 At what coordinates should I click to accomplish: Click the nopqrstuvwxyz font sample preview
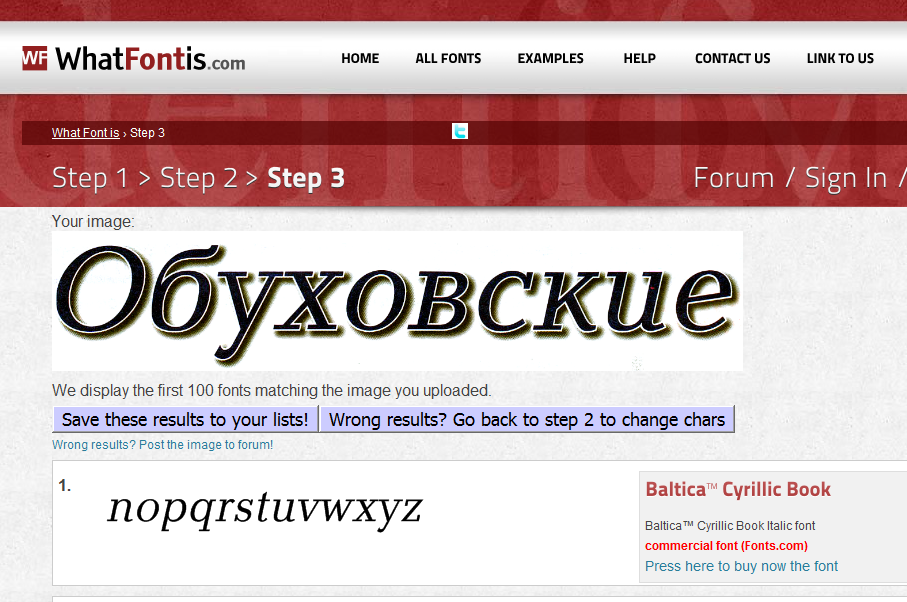(x=265, y=508)
